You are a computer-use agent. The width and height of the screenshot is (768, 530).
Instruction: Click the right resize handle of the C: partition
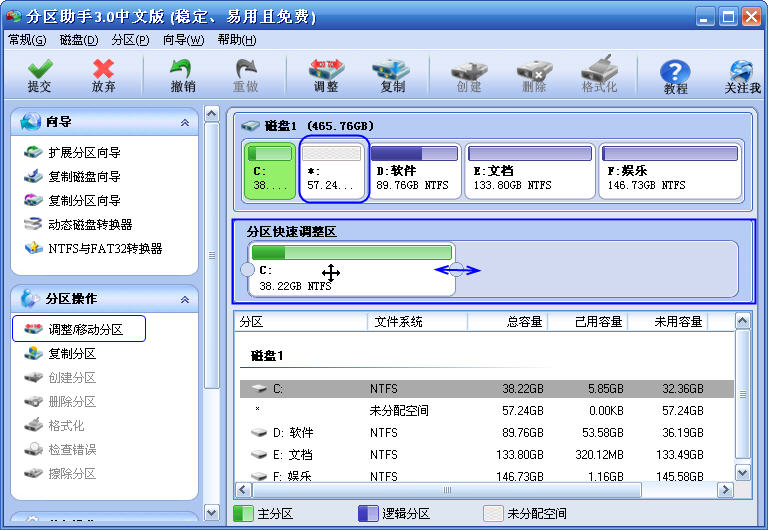[x=455, y=270]
